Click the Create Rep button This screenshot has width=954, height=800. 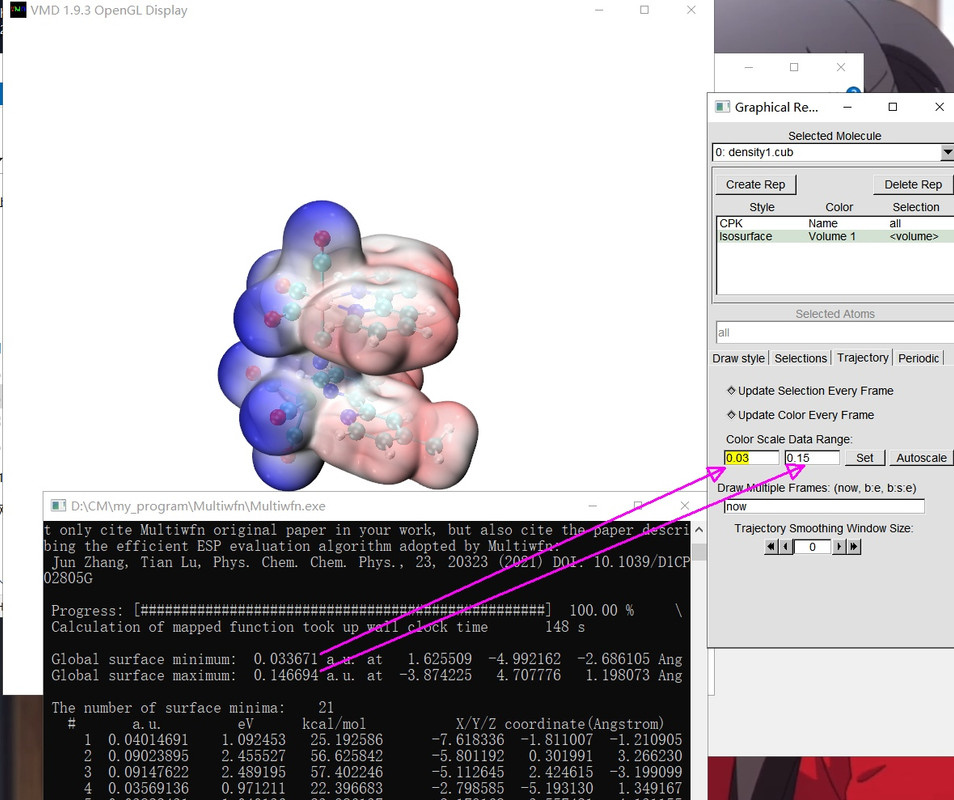click(755, 184)
